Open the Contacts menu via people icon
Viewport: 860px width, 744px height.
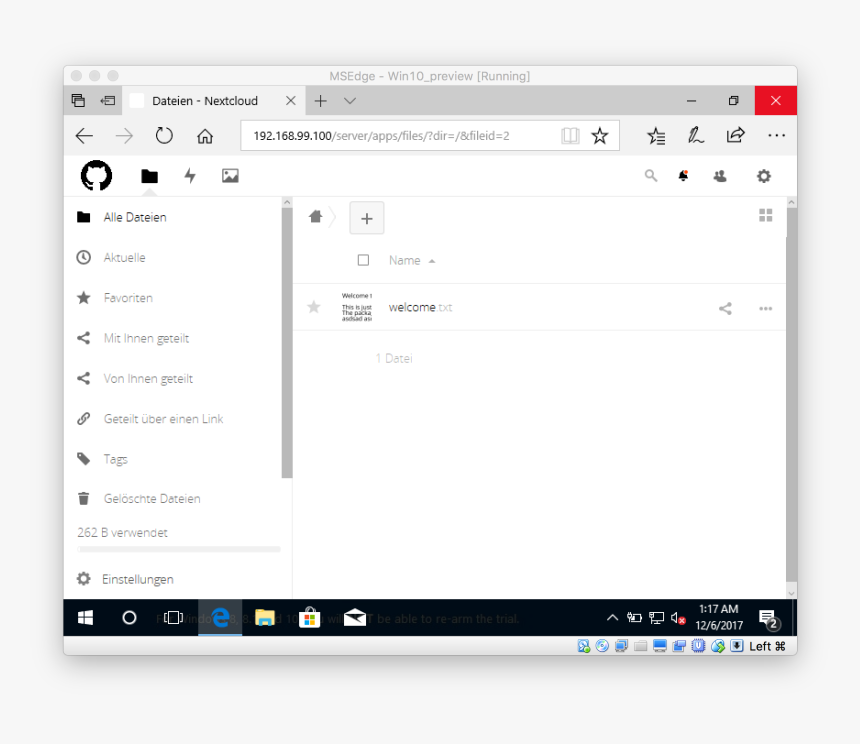tap(719, 176)
